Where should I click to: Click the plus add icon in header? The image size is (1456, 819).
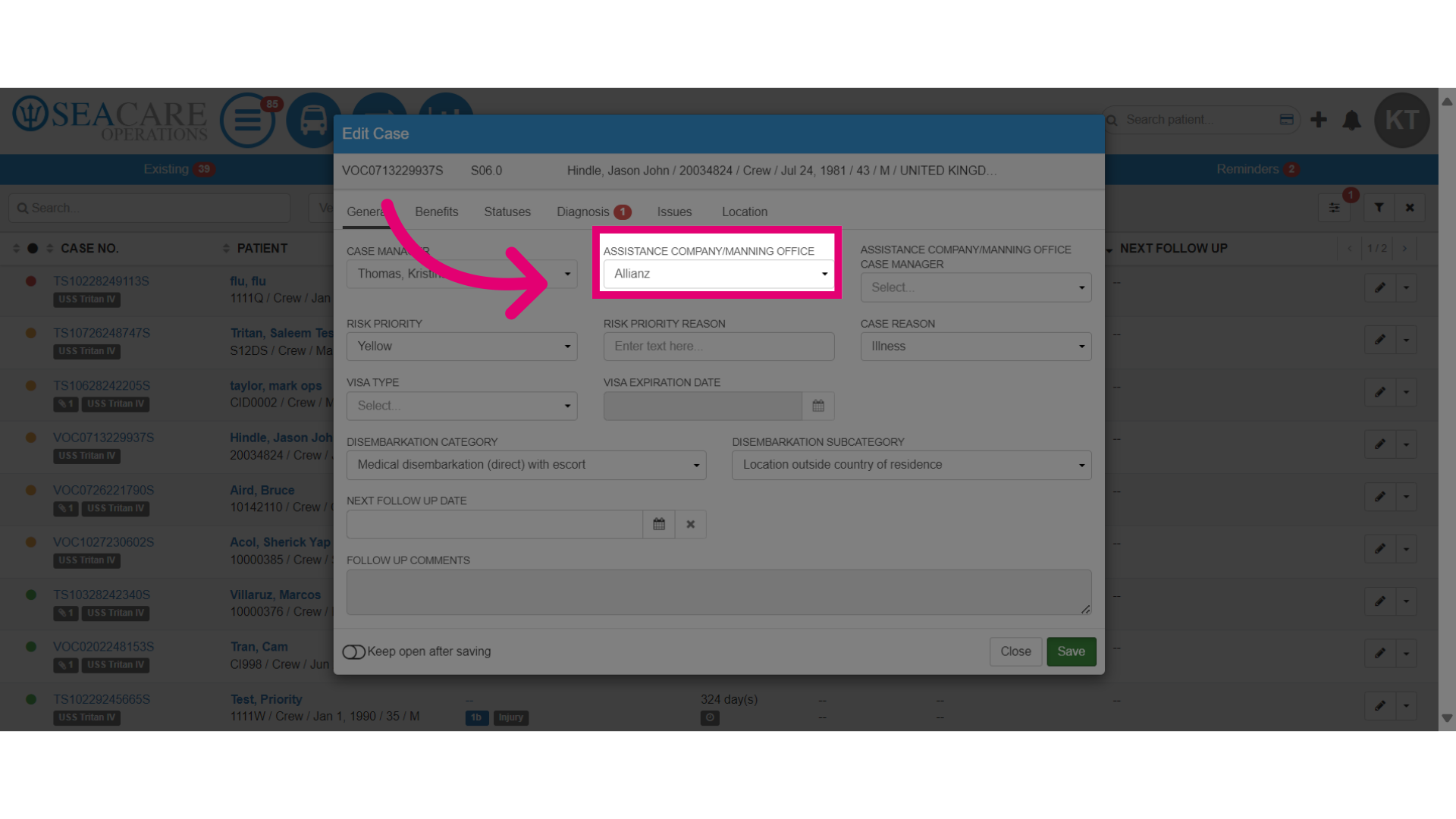pos(1319,120)
